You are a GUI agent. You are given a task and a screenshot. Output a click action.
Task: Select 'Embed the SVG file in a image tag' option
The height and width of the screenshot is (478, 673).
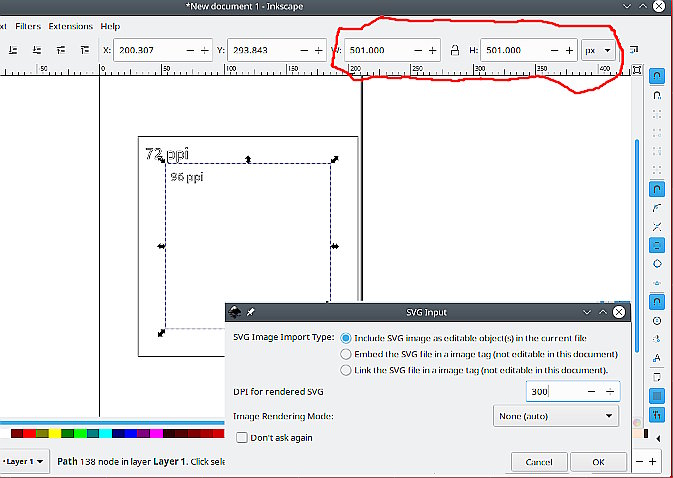[x=346, y=354]
